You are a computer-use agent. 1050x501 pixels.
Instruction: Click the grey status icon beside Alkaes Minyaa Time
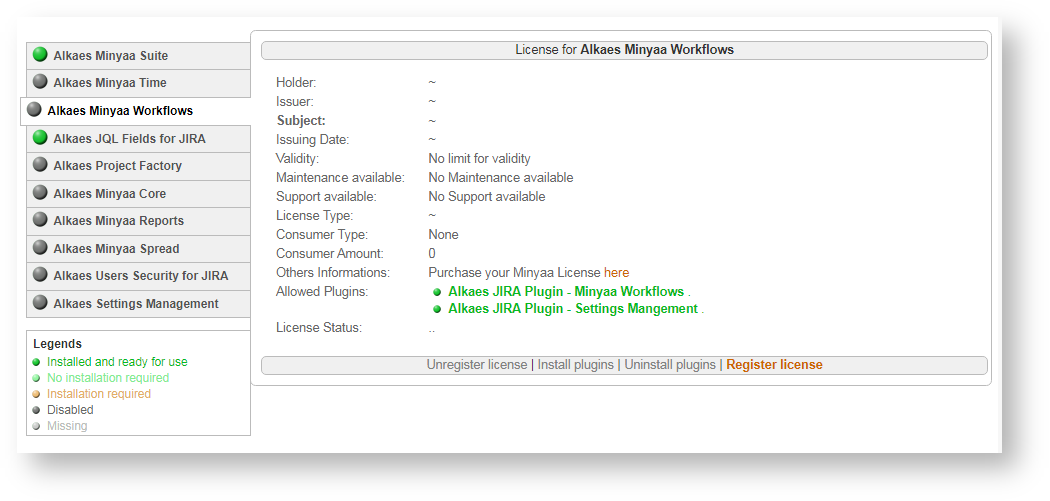(x=40, y=82)
